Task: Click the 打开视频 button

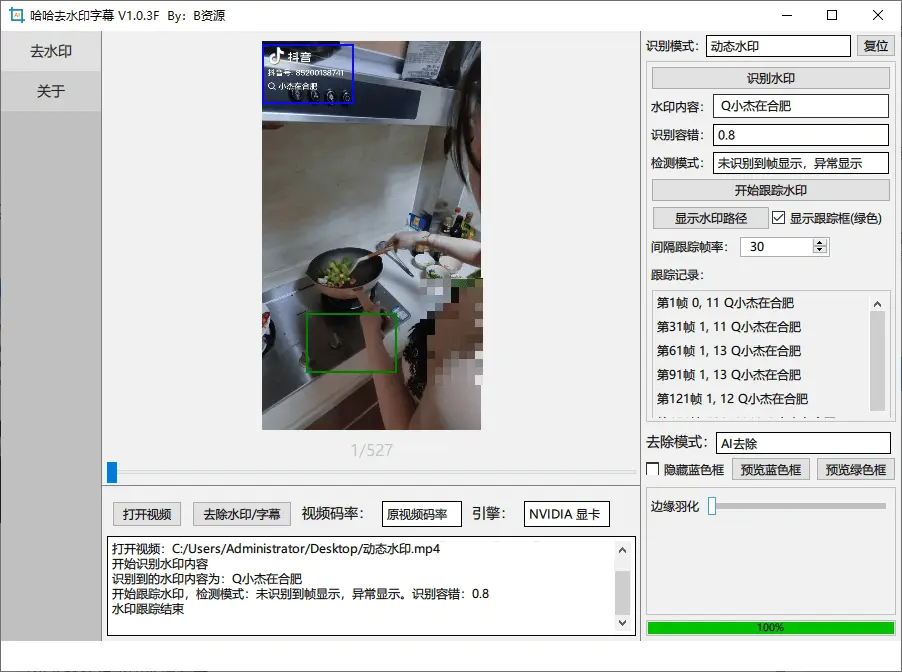Action: coord(146,513)
